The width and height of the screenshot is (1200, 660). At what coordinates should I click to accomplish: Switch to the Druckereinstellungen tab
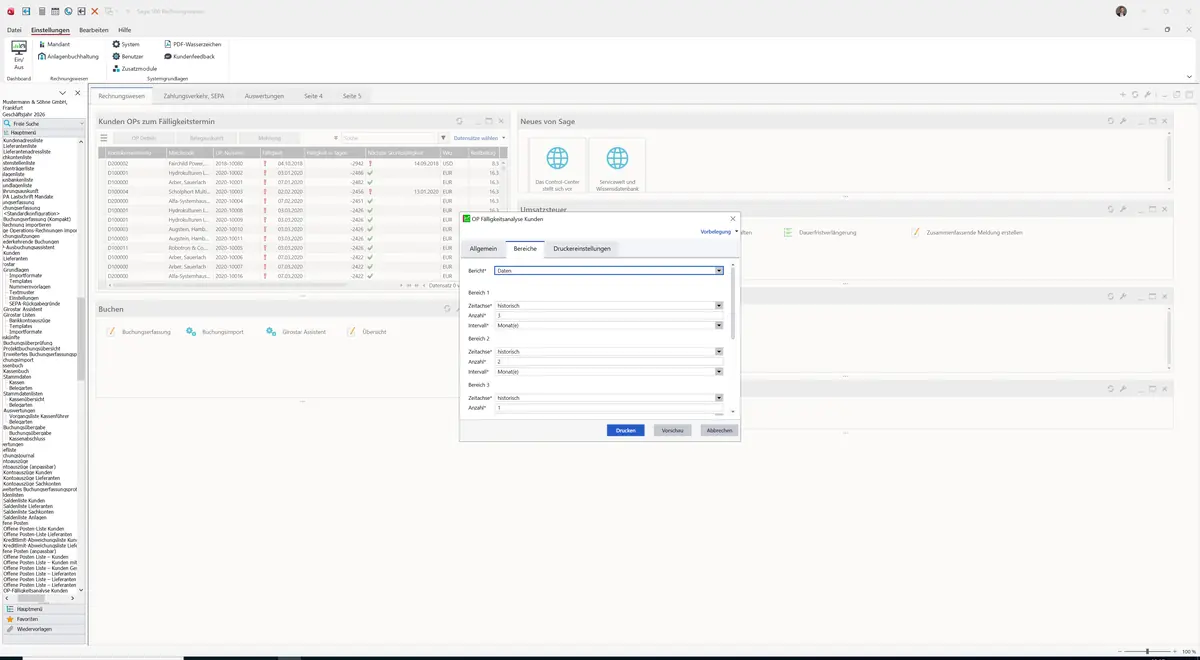(582, 248)
